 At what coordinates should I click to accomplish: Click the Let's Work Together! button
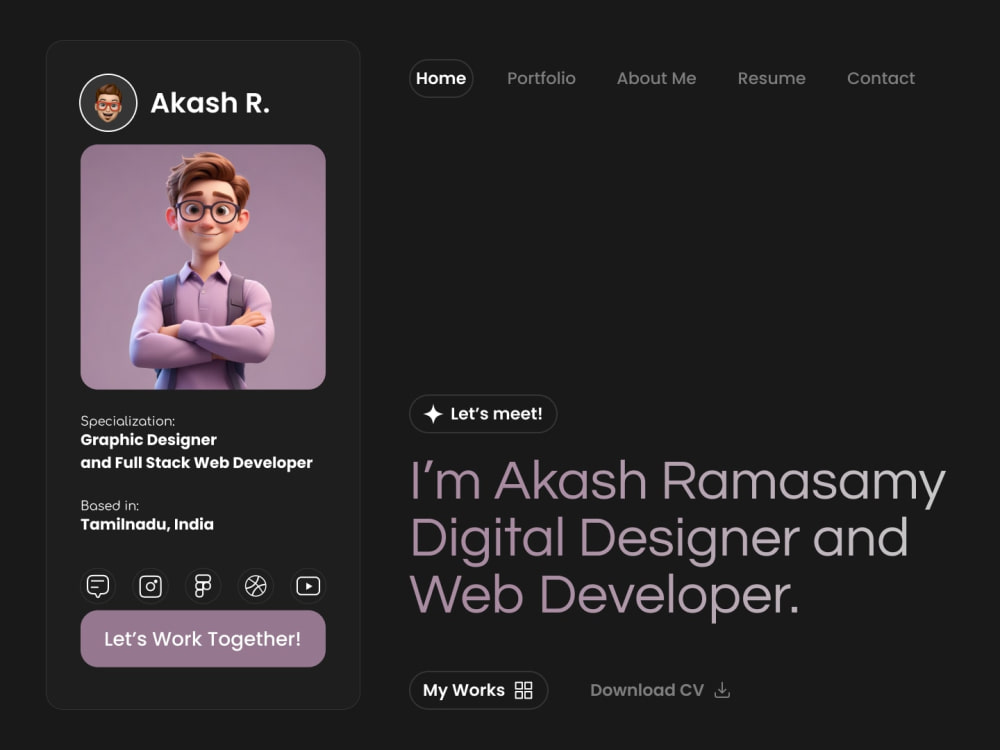(203, 638)
